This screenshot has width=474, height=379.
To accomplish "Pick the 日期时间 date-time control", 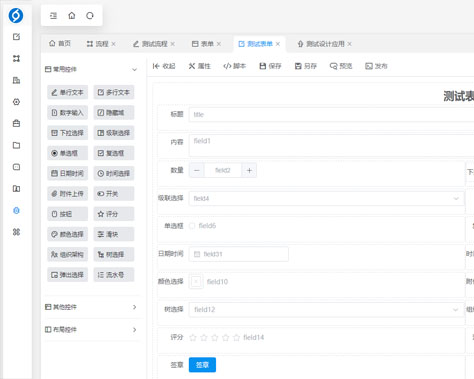I will [x=68, y=173].
